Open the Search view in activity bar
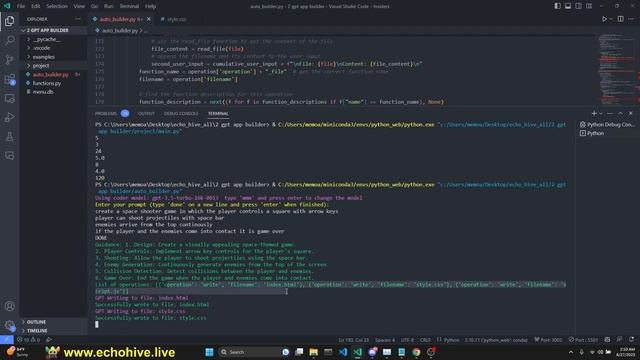Image resolution: width=640 pixels, height=360 pixels. 9,40
